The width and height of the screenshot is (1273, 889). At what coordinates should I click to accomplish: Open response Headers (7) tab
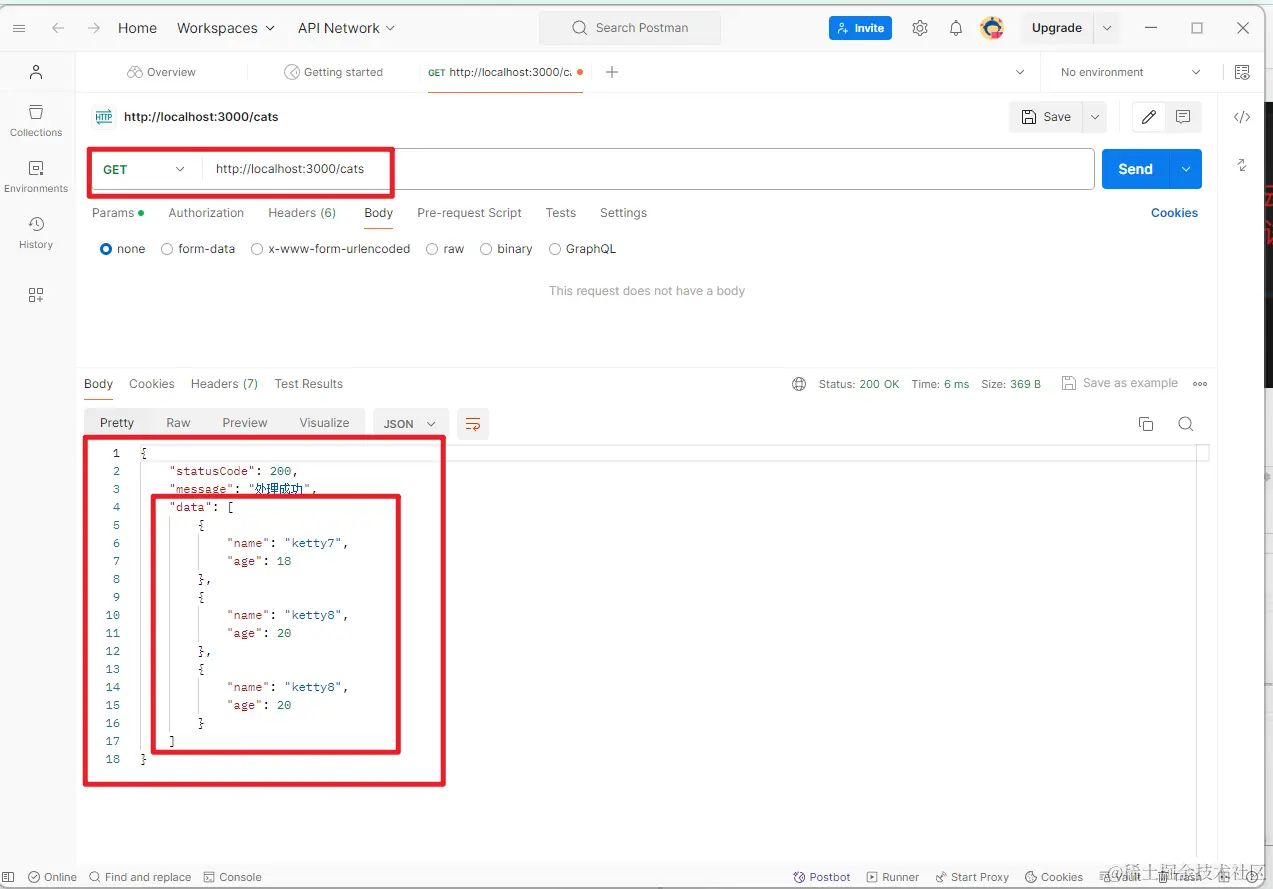pyautogui.click(x=224, y=384)
